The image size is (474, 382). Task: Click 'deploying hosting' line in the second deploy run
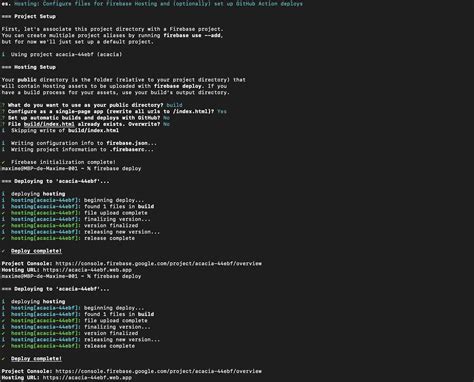tap(38, 302)
